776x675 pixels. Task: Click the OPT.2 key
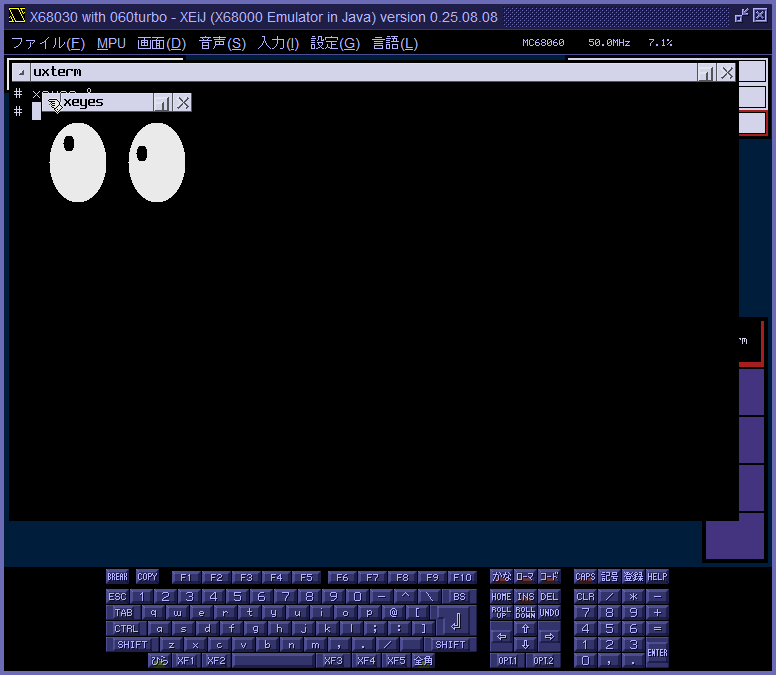coord(543,660)
